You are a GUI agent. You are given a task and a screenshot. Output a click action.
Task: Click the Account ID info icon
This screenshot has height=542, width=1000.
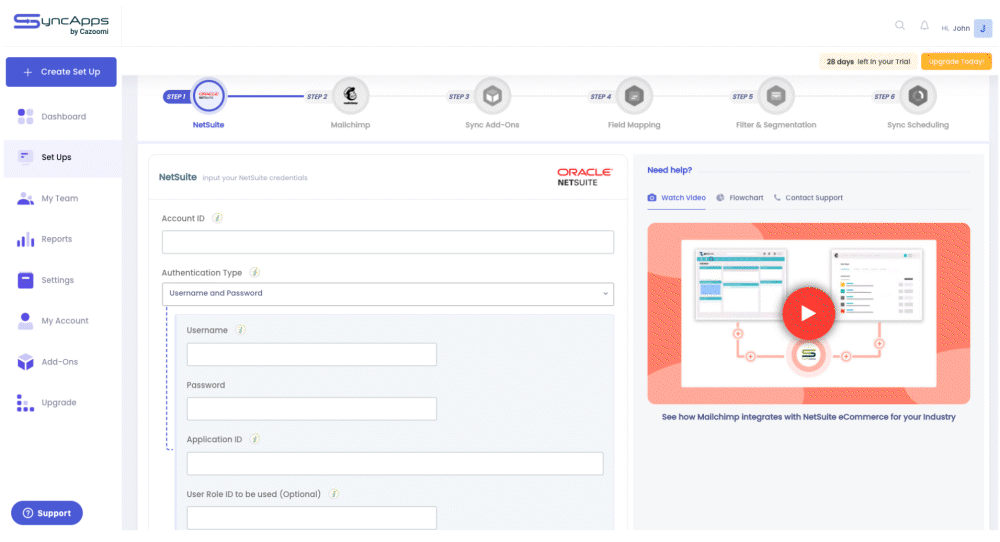click(x=217, y=218)
